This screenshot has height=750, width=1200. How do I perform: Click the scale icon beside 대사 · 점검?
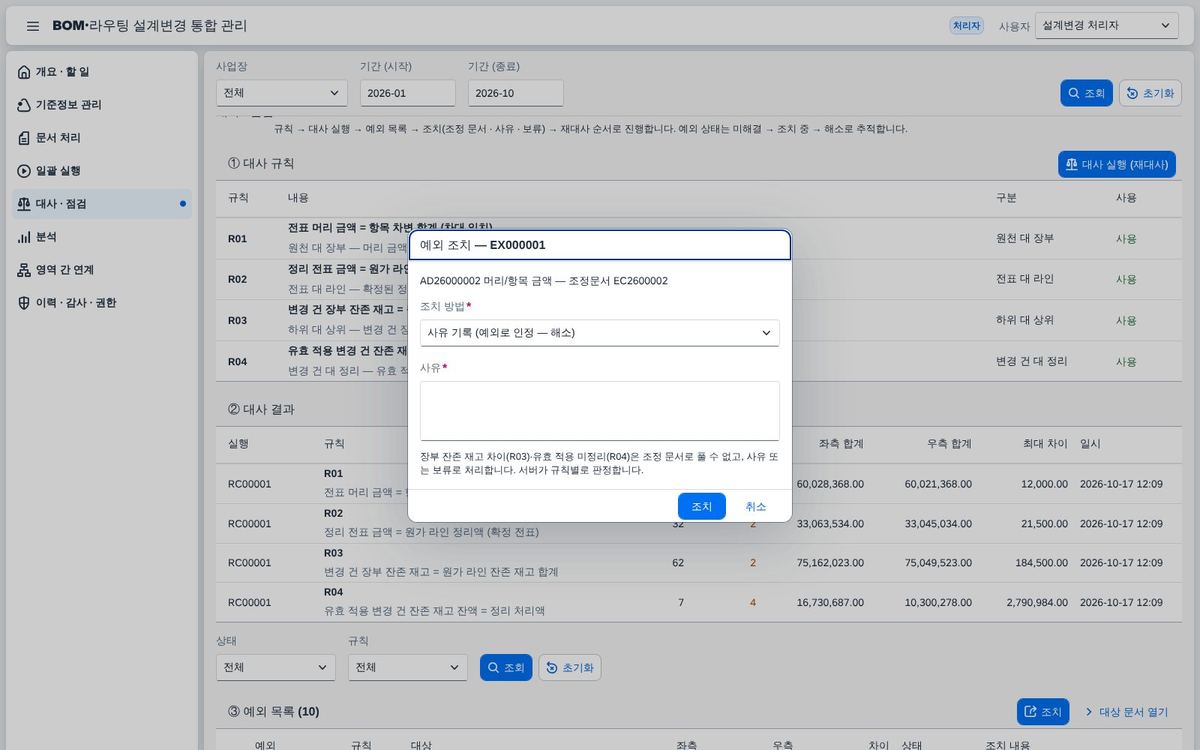pos(24,204)
